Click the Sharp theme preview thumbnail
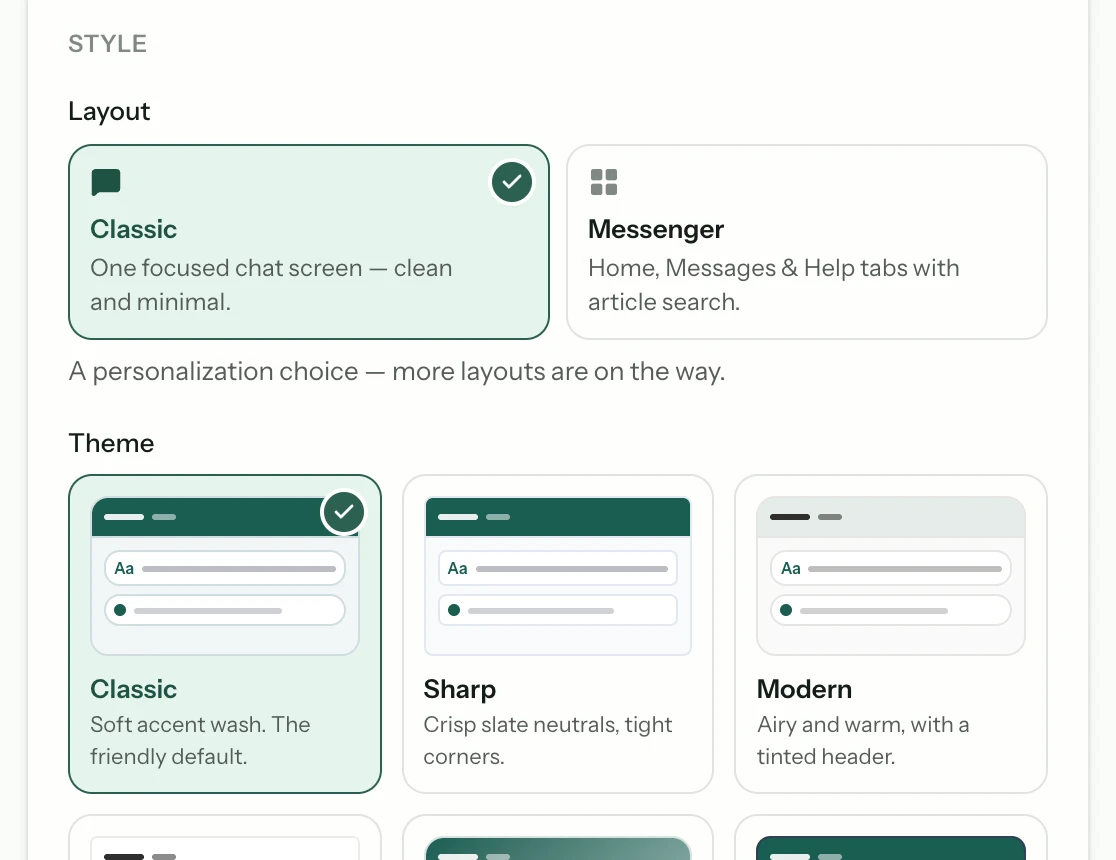This screenshot has height=860, width=1116. click(x=558, y=576)
